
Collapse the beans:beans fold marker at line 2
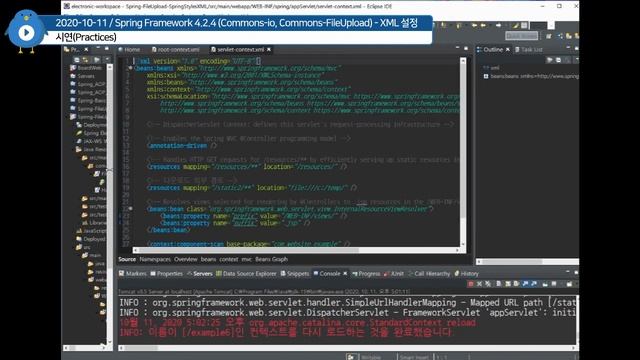point(131,68)
